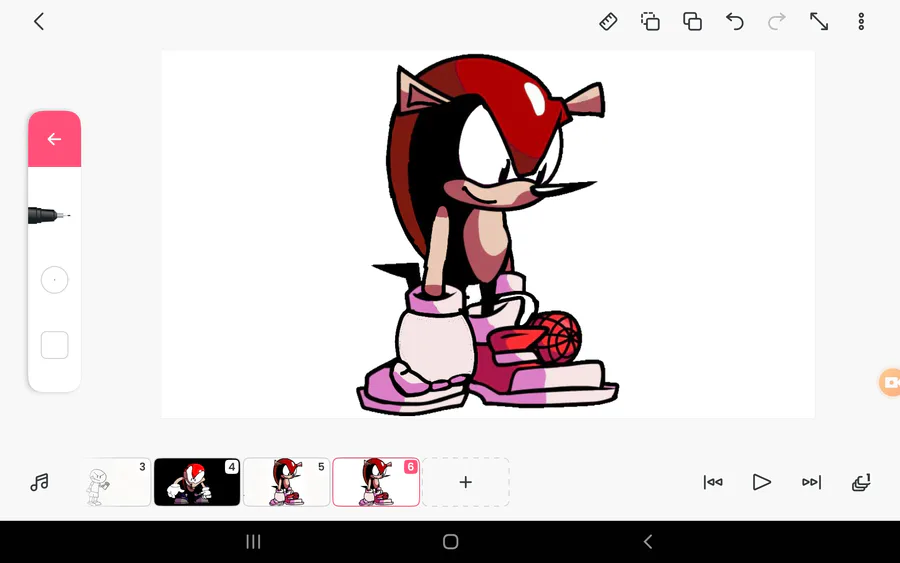Select highlighted frame 6 thumbnail
Image resolution: width=900 pixels, height=563 pixels.
pyautogui.click(x=376, y=482)
